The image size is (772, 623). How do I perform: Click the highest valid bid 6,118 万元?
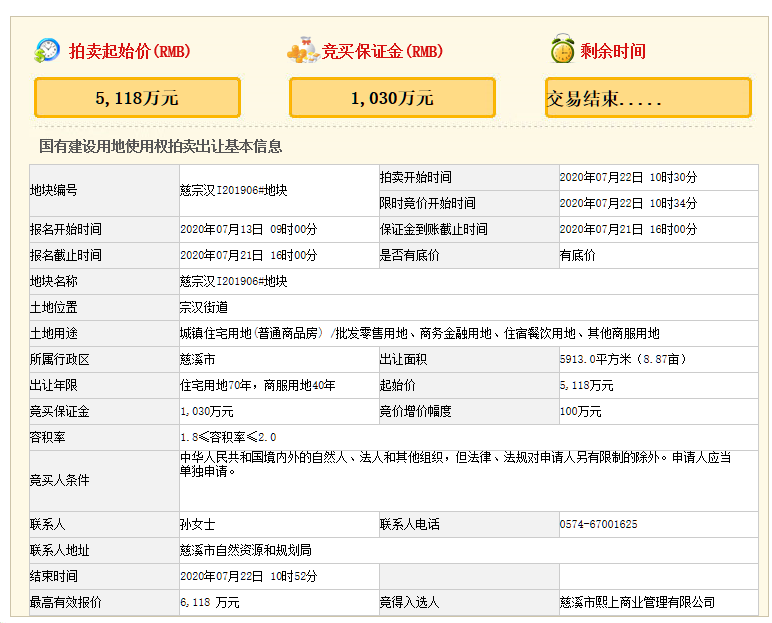(x=210, y=602)
